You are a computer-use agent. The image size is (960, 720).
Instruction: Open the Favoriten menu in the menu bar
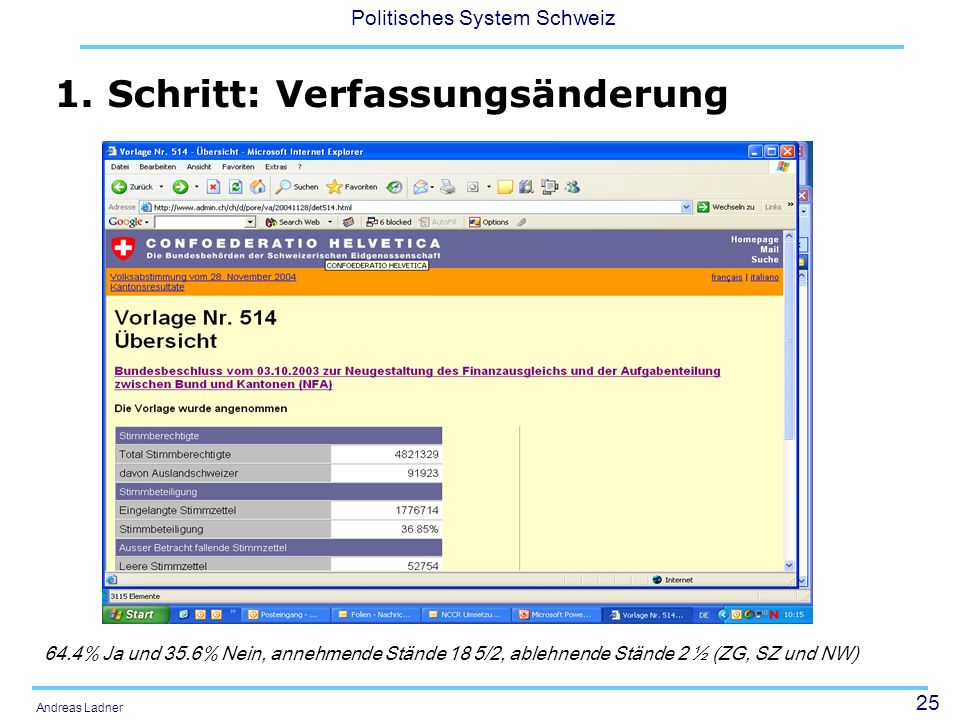tap(238, 167)
